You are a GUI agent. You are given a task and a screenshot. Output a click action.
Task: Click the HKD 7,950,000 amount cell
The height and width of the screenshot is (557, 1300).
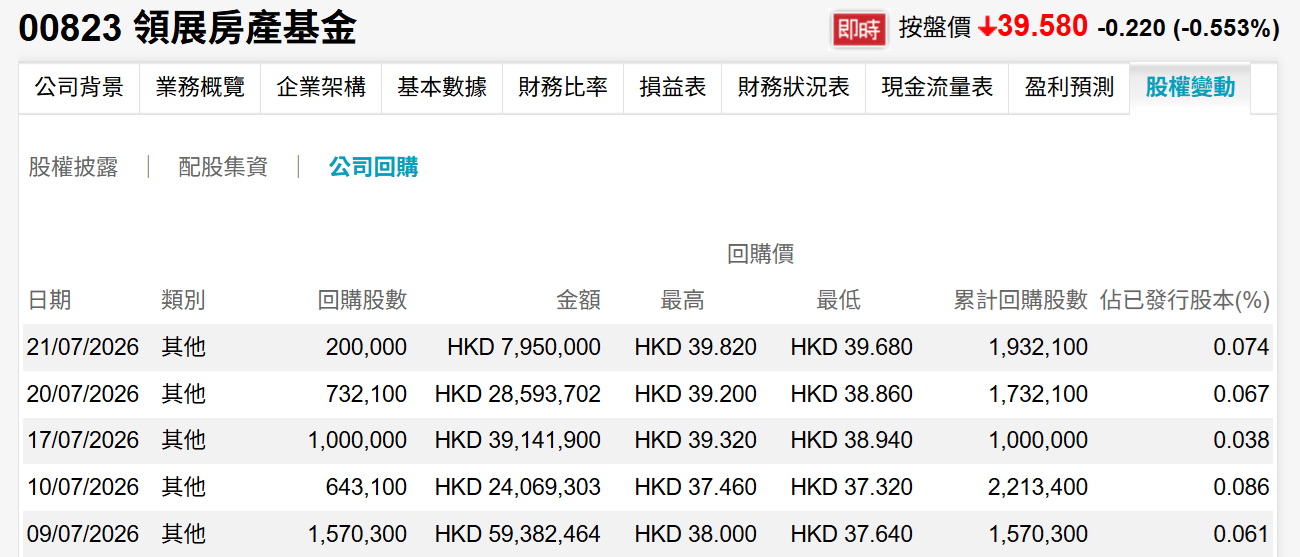[x=524, y=347]
